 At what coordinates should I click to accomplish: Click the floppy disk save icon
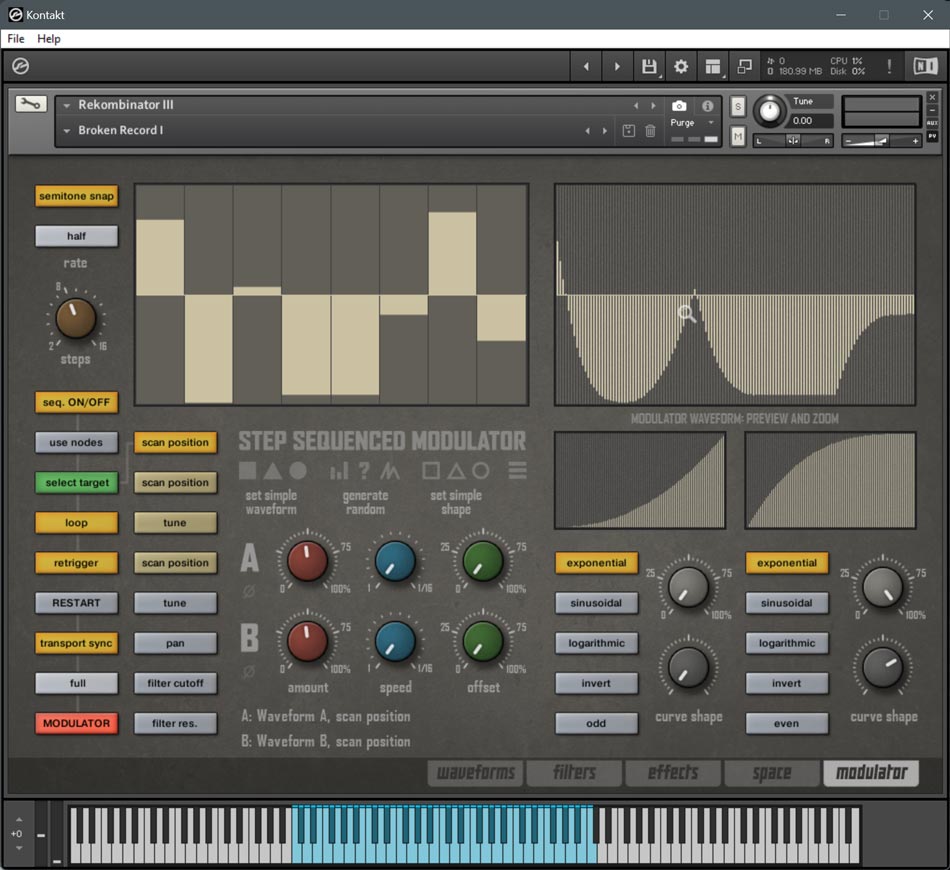(649, 67)
